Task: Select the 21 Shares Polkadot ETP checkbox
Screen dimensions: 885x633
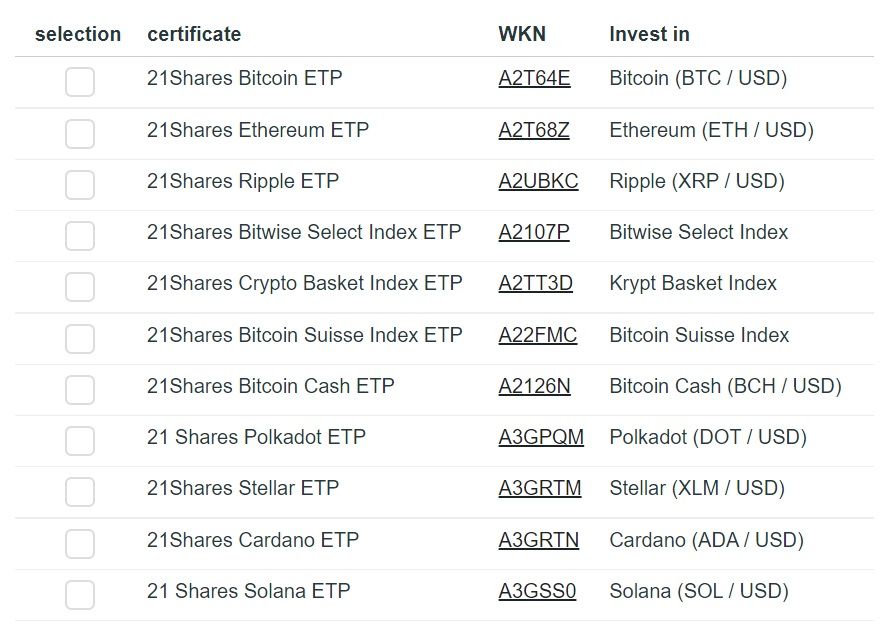Action: (x=80, y=441)
